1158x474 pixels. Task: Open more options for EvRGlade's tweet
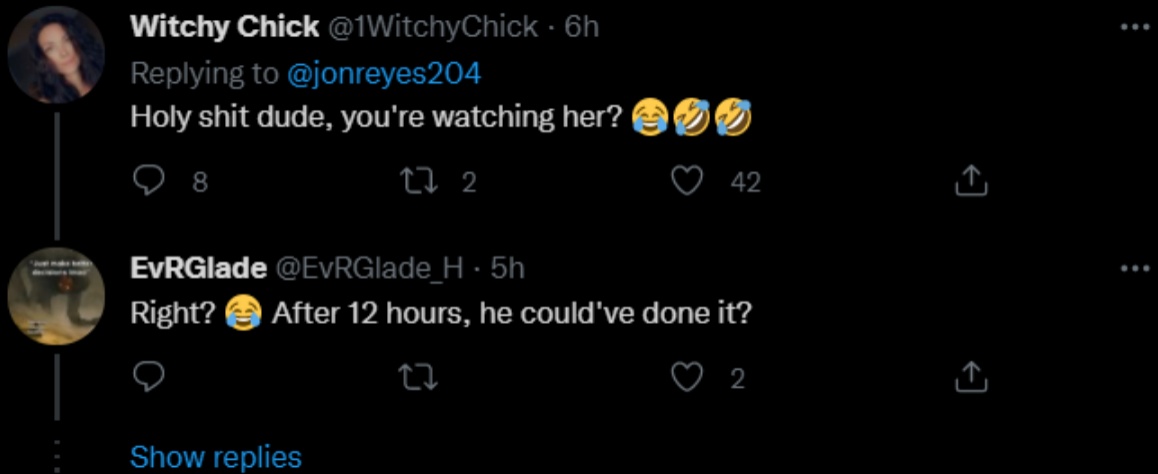coord(1135,268)
